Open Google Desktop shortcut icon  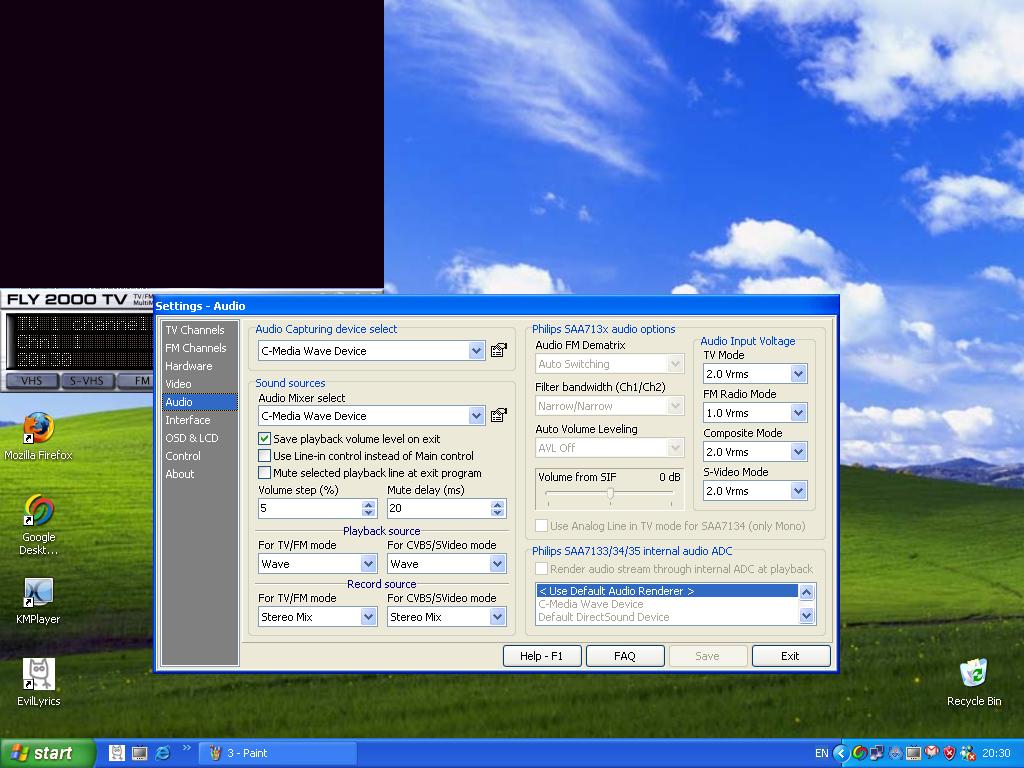pos(38,510)
